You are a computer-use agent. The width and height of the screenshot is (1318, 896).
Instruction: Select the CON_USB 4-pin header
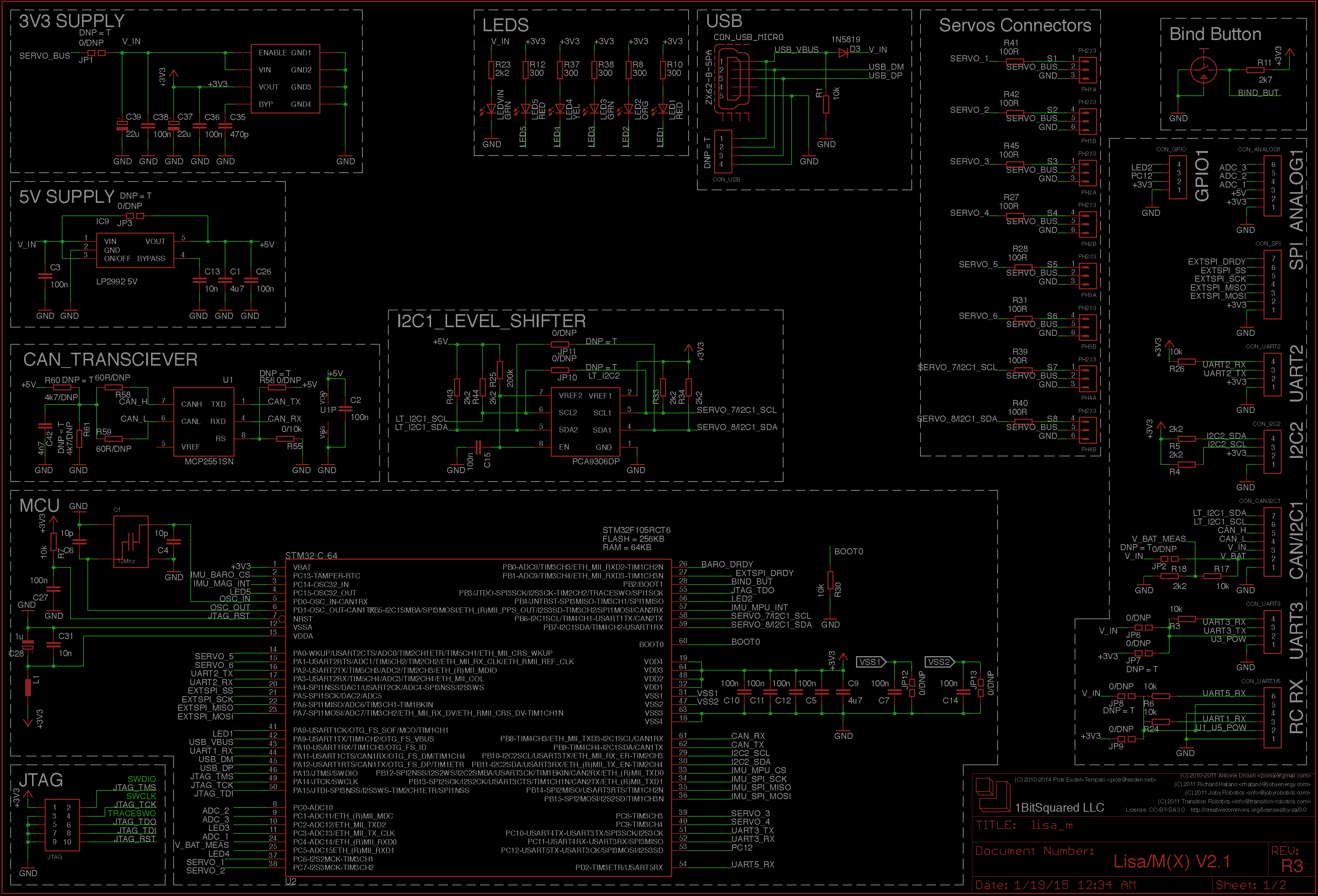(723, 151)
